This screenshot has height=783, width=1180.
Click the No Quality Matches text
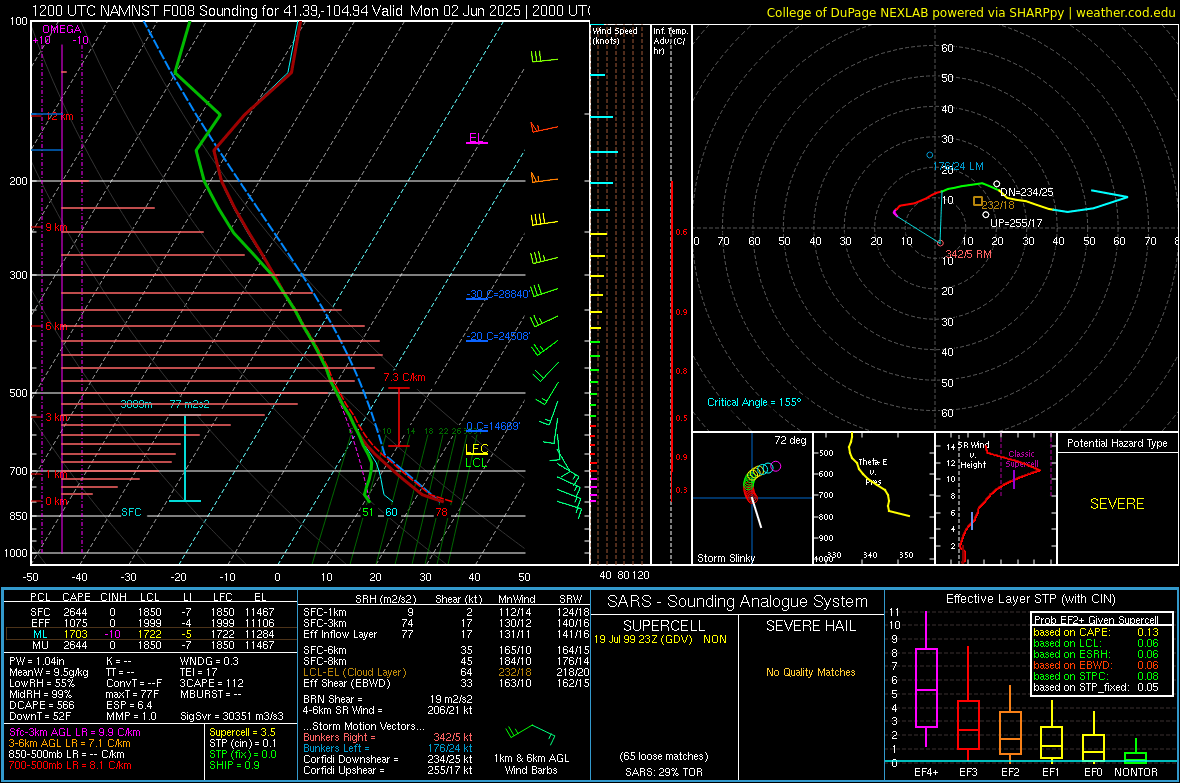(810, 672)
